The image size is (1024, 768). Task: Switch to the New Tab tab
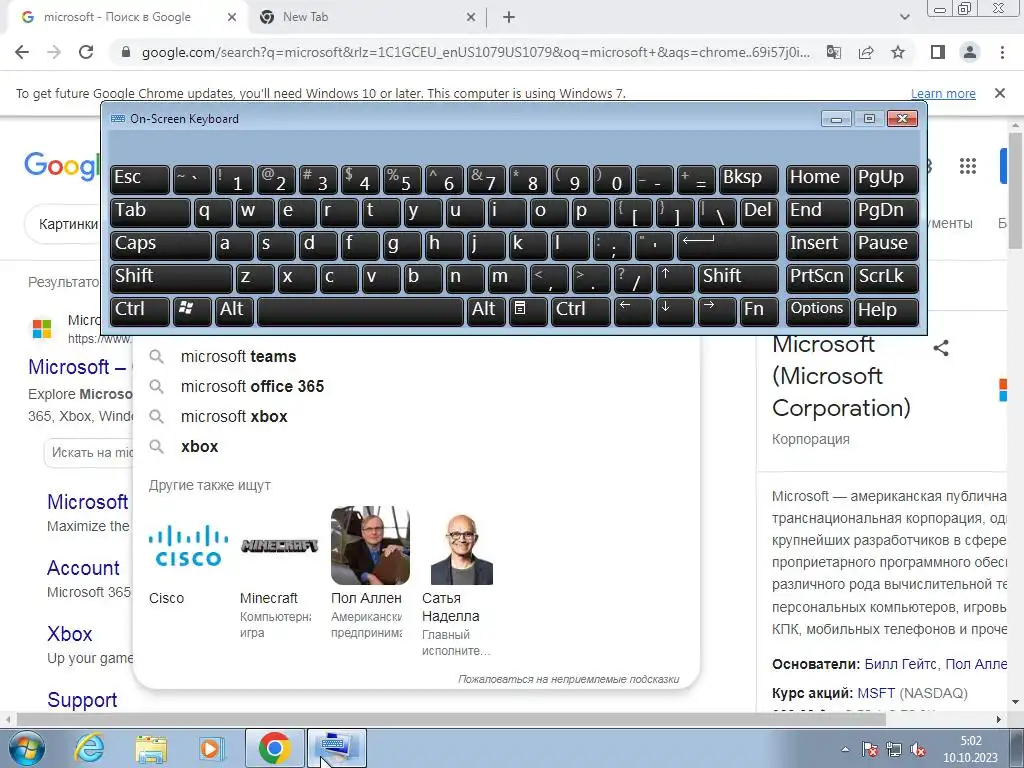point(306,18)
